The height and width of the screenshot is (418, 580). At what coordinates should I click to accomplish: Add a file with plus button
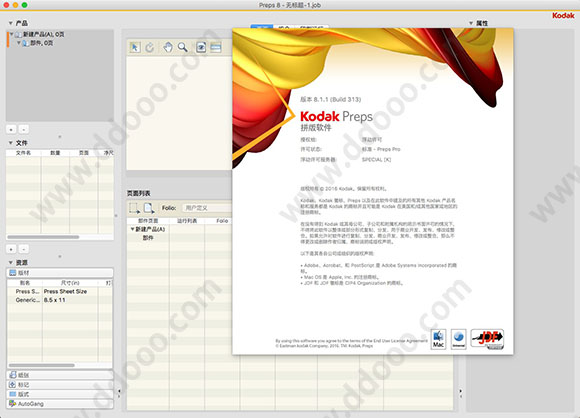coord(11,249)
